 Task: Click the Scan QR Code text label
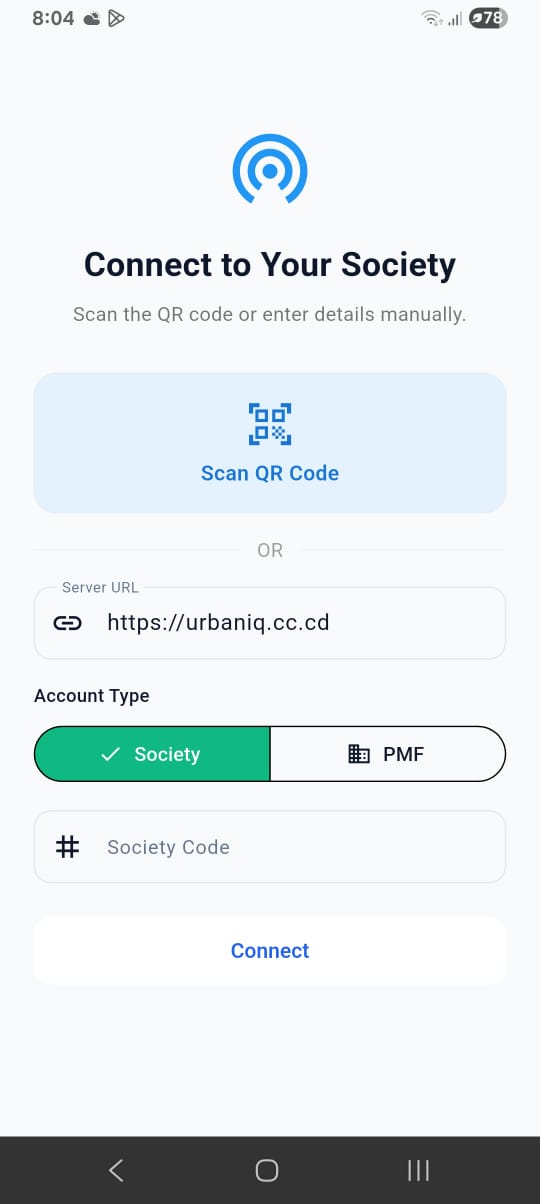click(270, 473)
